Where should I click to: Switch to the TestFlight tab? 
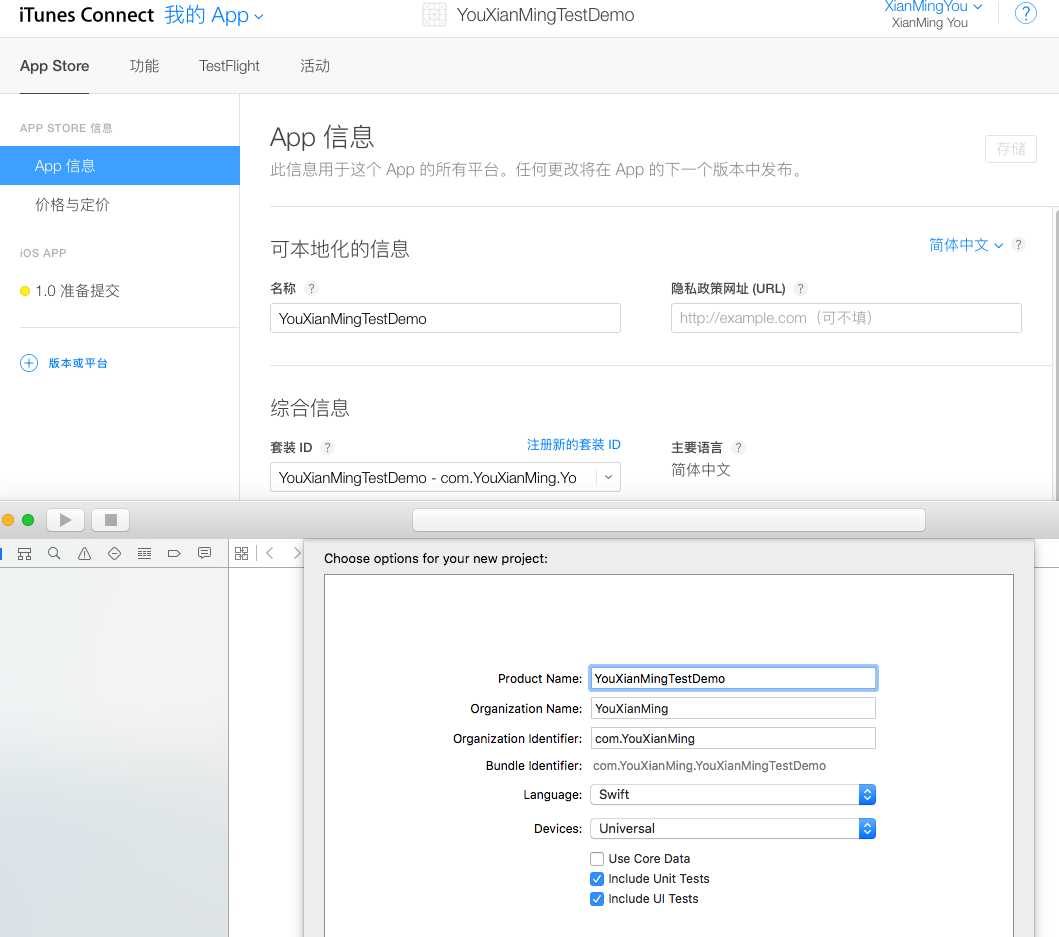229,66
